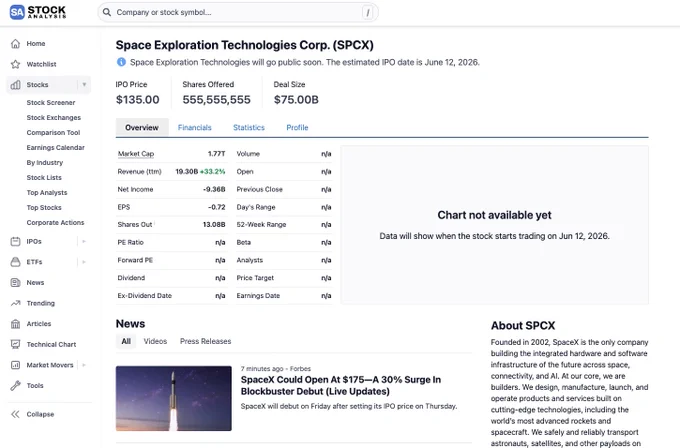
Task: Click the Home house icon
Action: pos(16,43)
